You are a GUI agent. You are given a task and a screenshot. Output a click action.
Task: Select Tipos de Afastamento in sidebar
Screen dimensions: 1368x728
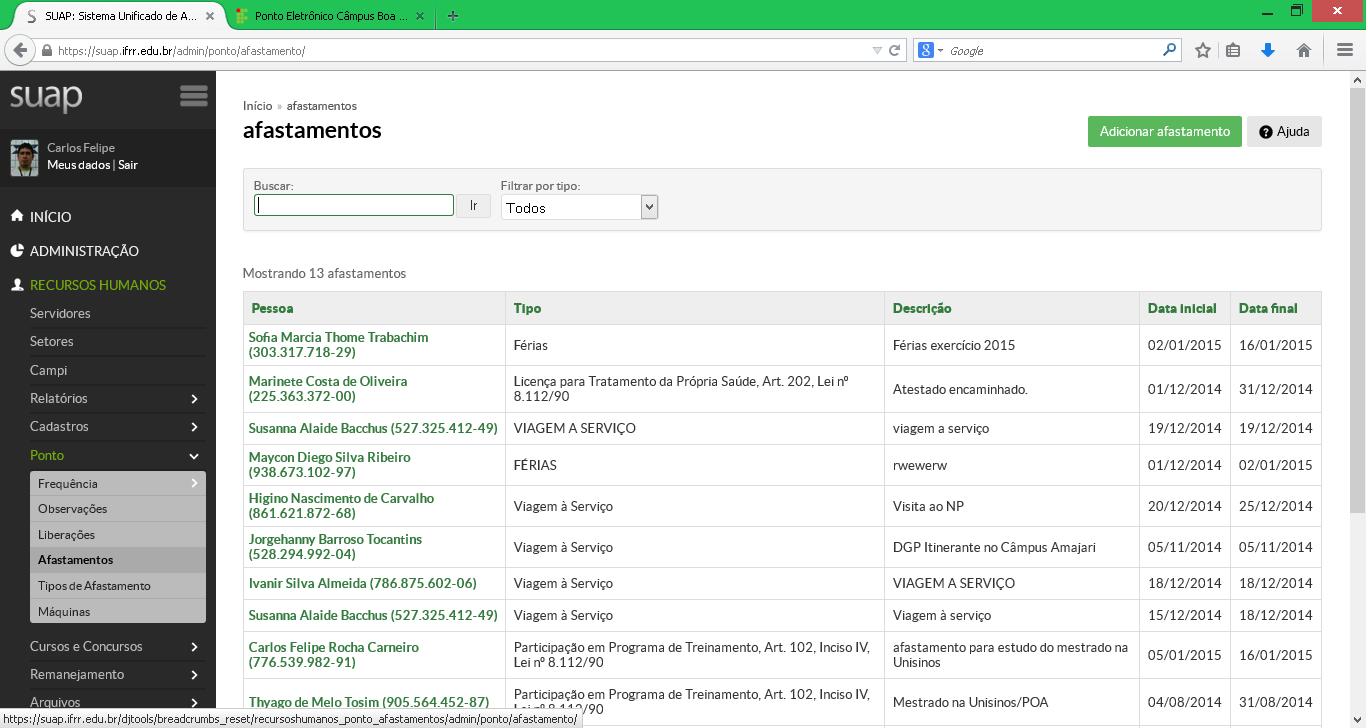pyautogui.click(x=94, y=586)
